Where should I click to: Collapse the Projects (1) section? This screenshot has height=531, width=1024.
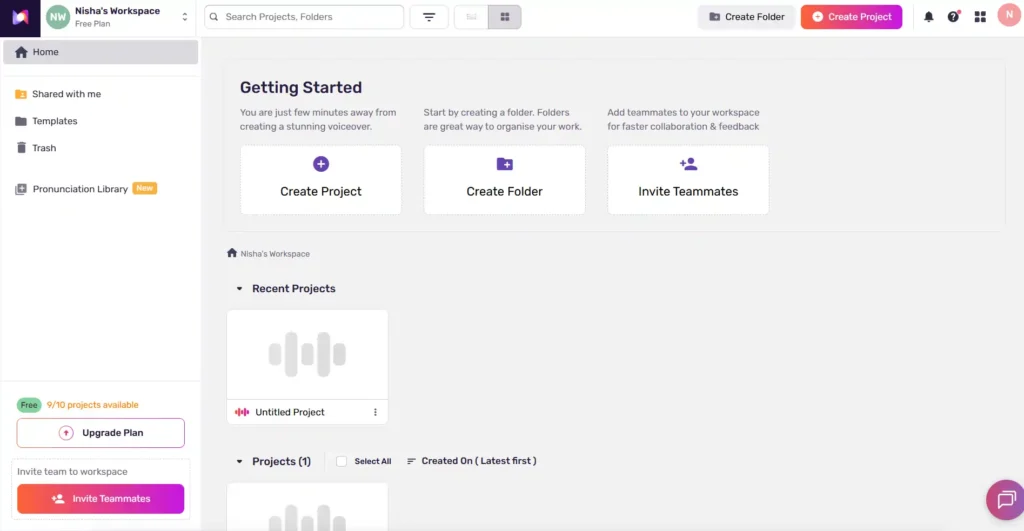[239, 461]
